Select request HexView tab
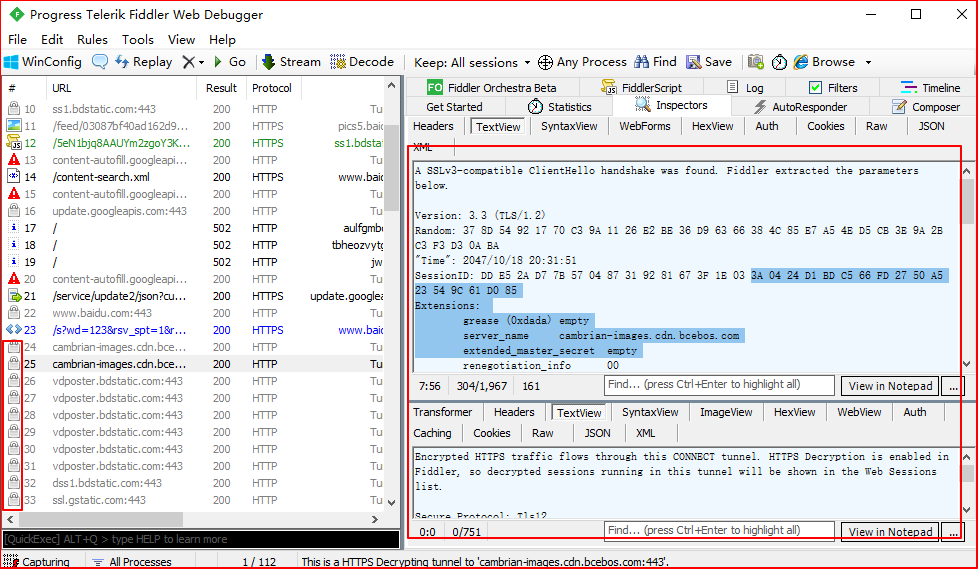The image size is (978, 569). [x=713, y=126]
